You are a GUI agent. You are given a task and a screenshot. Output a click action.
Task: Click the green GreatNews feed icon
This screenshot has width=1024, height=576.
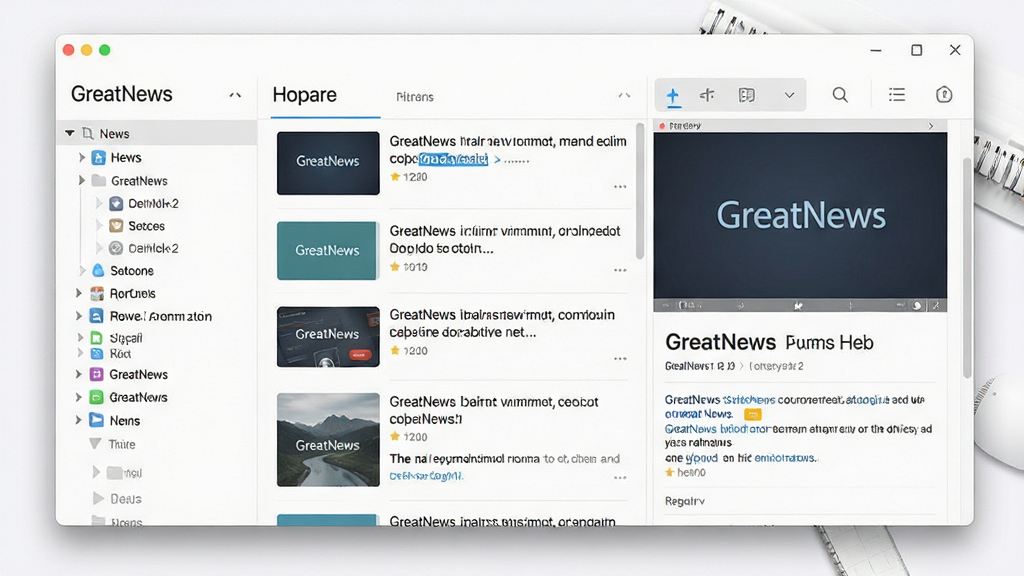(97, 397)
